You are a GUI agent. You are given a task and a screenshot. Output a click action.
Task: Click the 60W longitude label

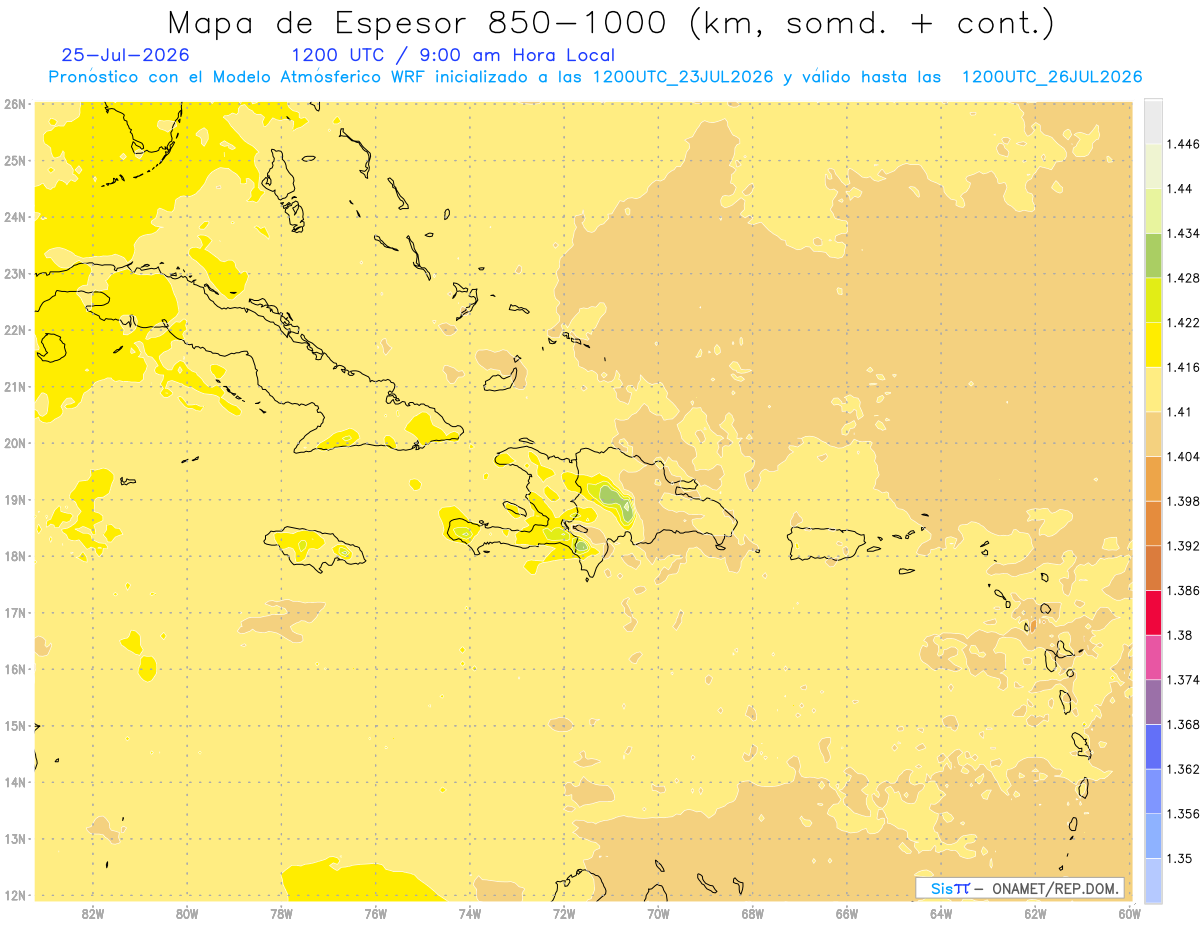tap(1129, 913)
